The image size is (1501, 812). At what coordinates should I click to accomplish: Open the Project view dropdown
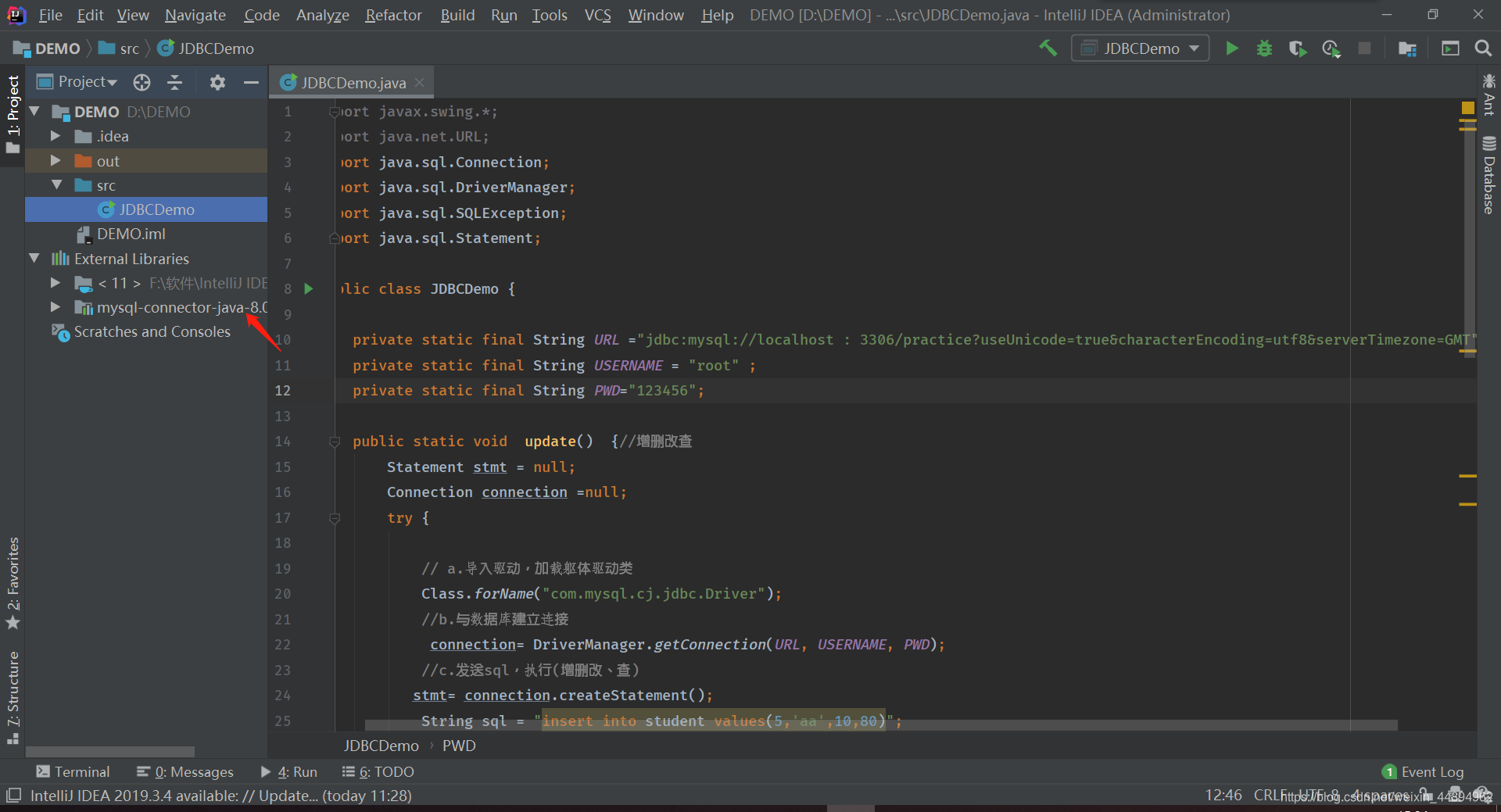pos(77,82)
